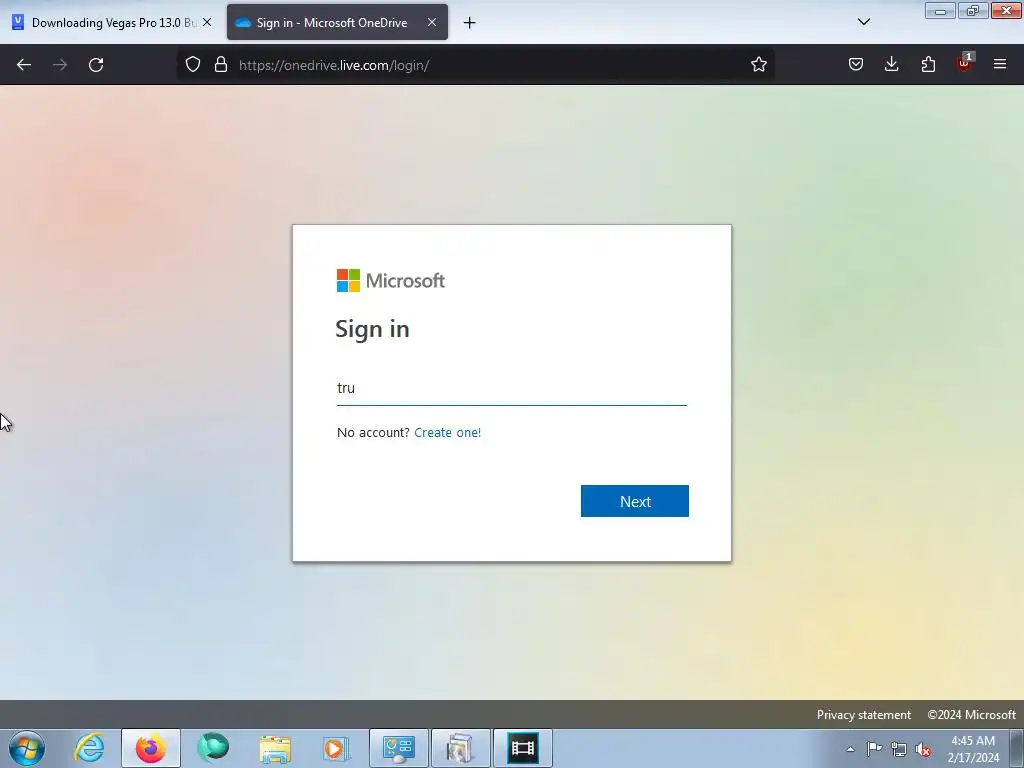The width and height of the screenshot is (1024, 768).
Task: Click the muted volume tray icon
Action: [923, 749]
